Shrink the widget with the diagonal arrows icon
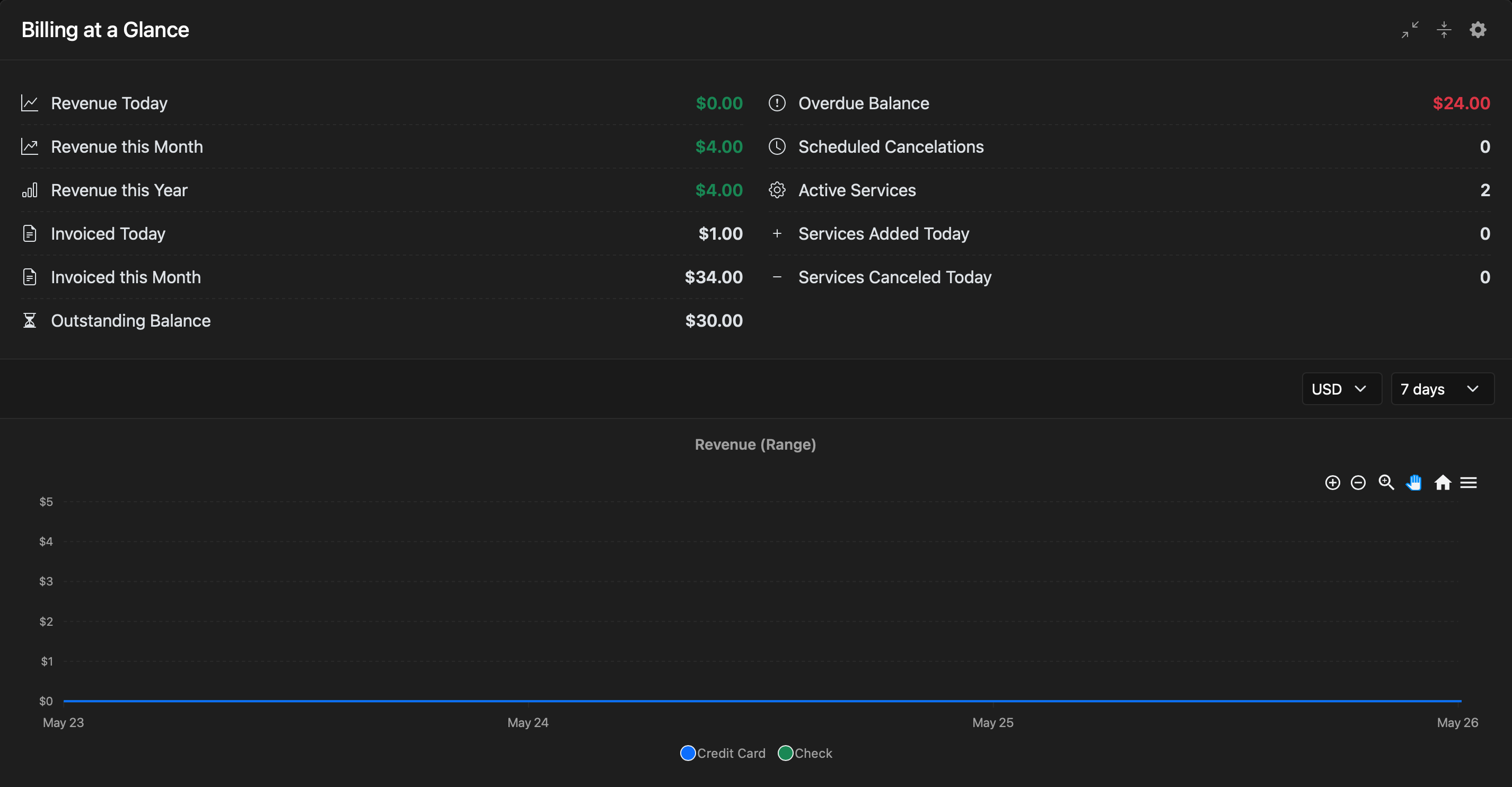The height and width of the screenshot is (787, 1512). (1410, 30)
